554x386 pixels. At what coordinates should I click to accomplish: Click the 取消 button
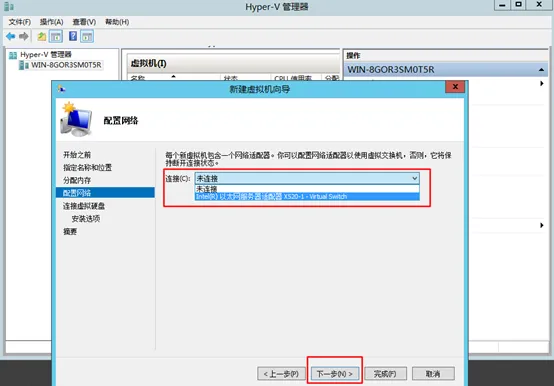(433, 374)
